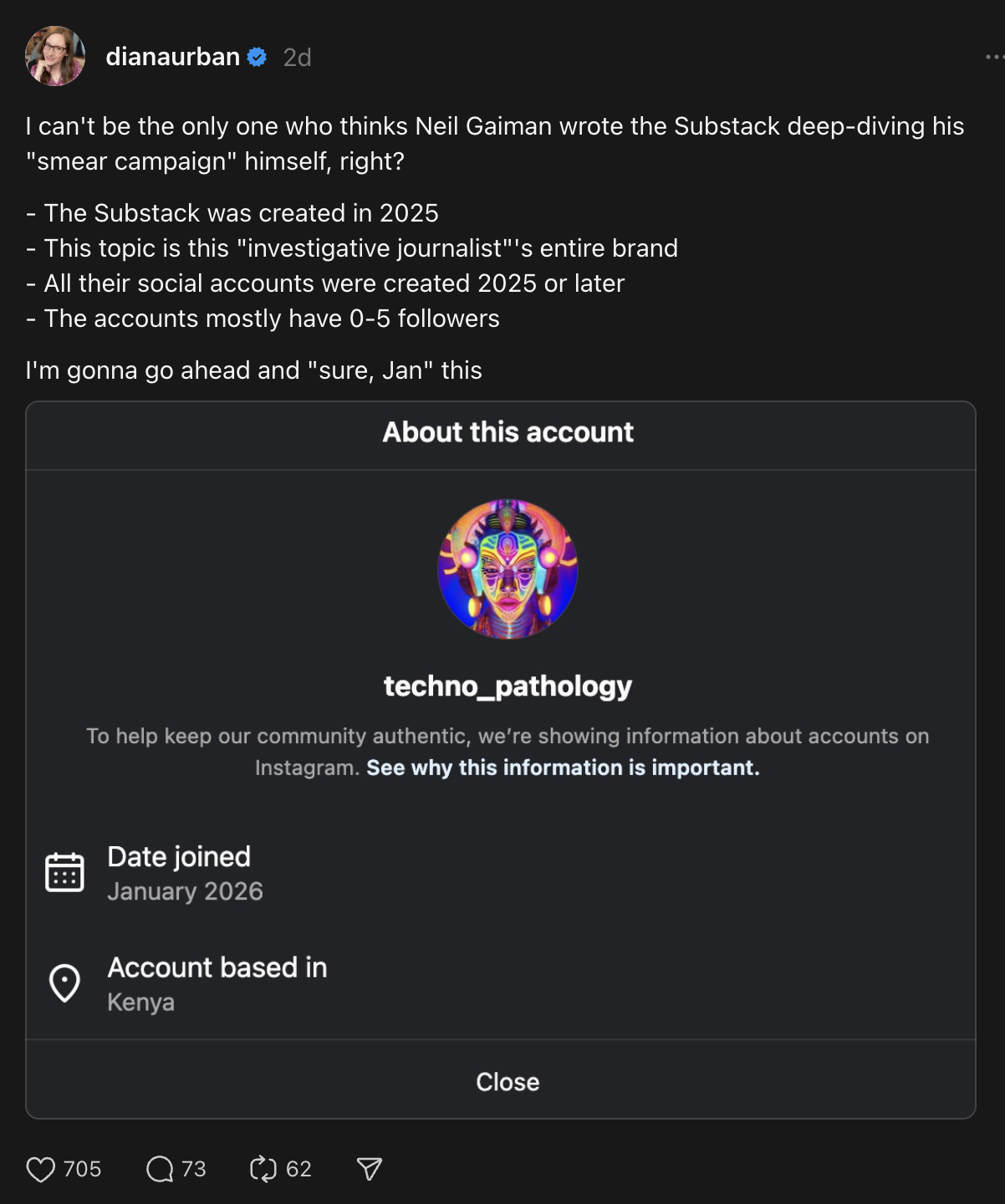Open "See why this information is important" link
1005x1204 pixels.
click(x=563, y=768)
